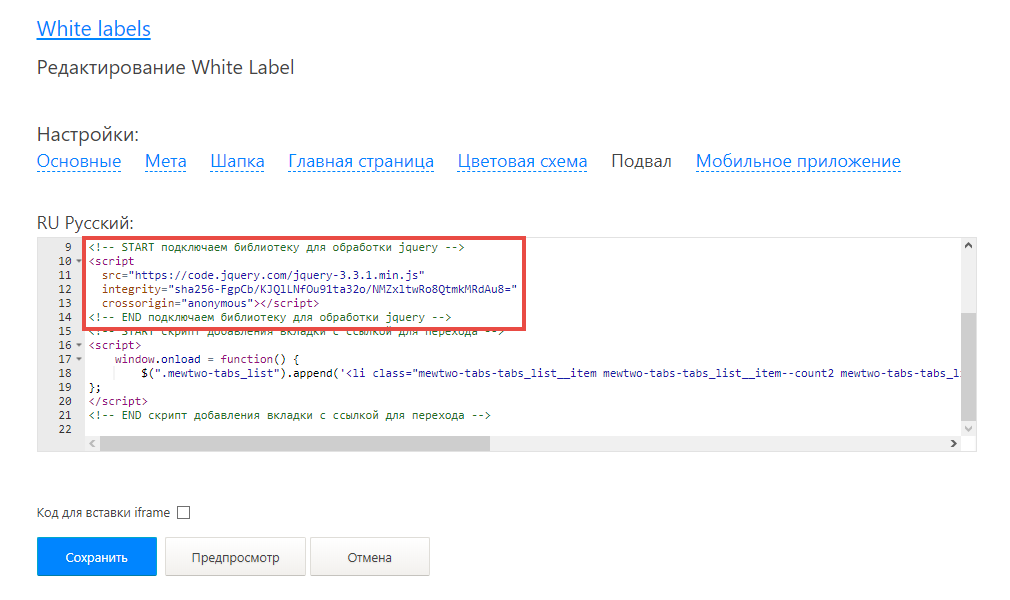This screenshot has height=600, width=1010.
Task: Collapse the code fold at line 17
Action: (79, 360)
